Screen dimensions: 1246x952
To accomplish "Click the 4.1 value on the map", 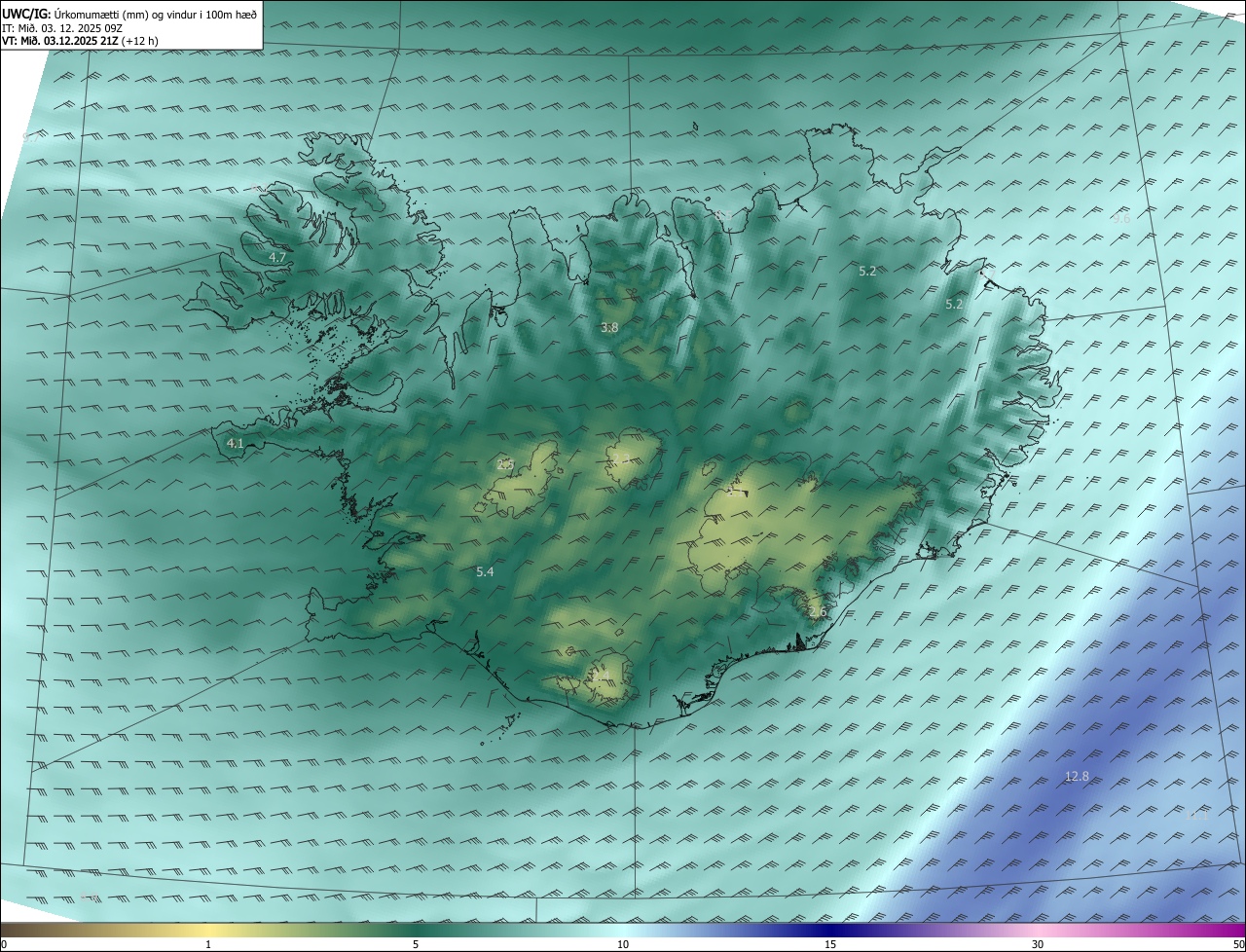I will 235,443.
